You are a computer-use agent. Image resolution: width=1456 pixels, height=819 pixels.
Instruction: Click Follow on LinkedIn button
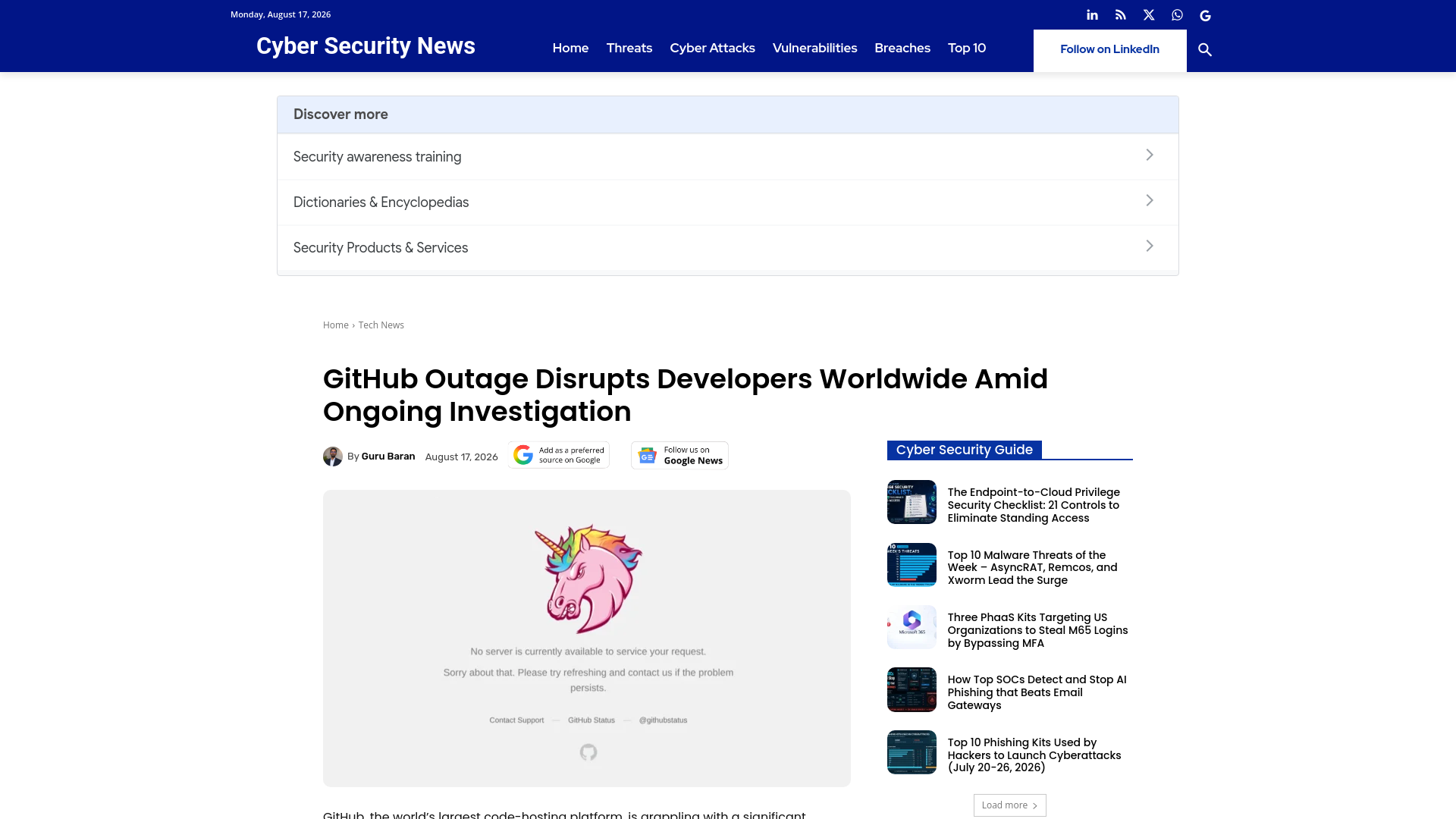point(1109,50)
